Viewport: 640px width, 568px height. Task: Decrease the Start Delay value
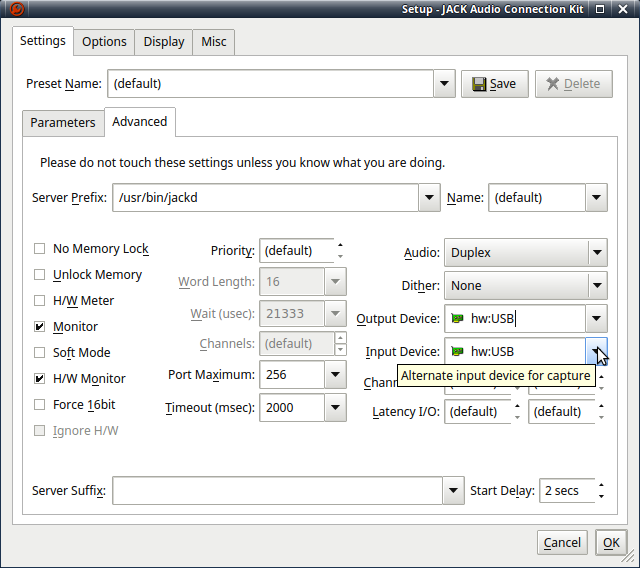click(601, 496)
